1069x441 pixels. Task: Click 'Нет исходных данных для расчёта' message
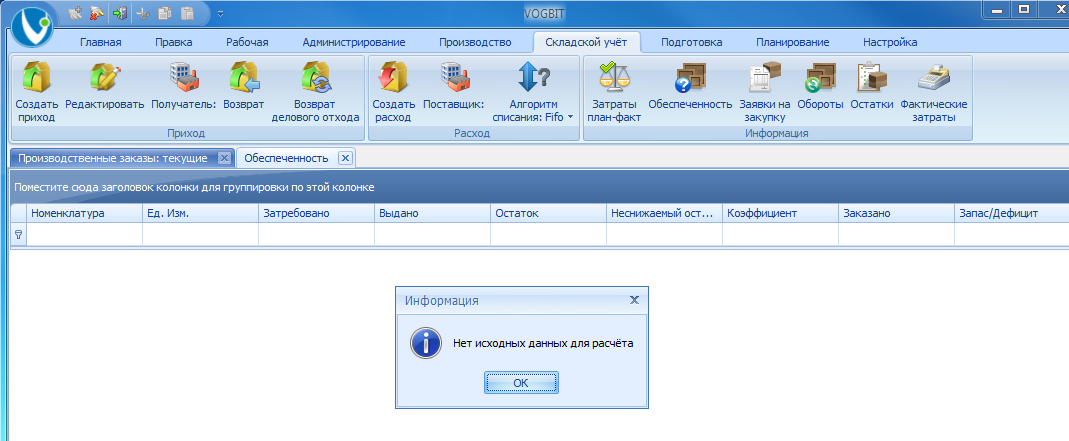click(x=543, y=344)
